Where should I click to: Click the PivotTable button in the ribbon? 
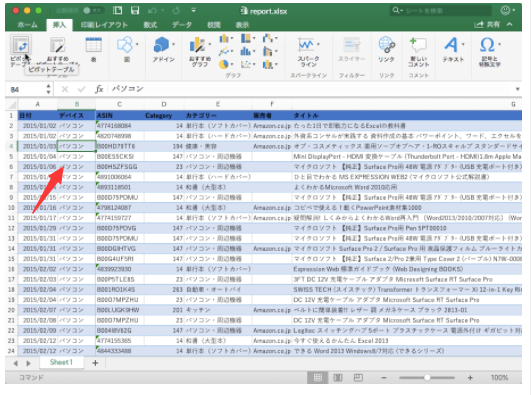(21, 51)
